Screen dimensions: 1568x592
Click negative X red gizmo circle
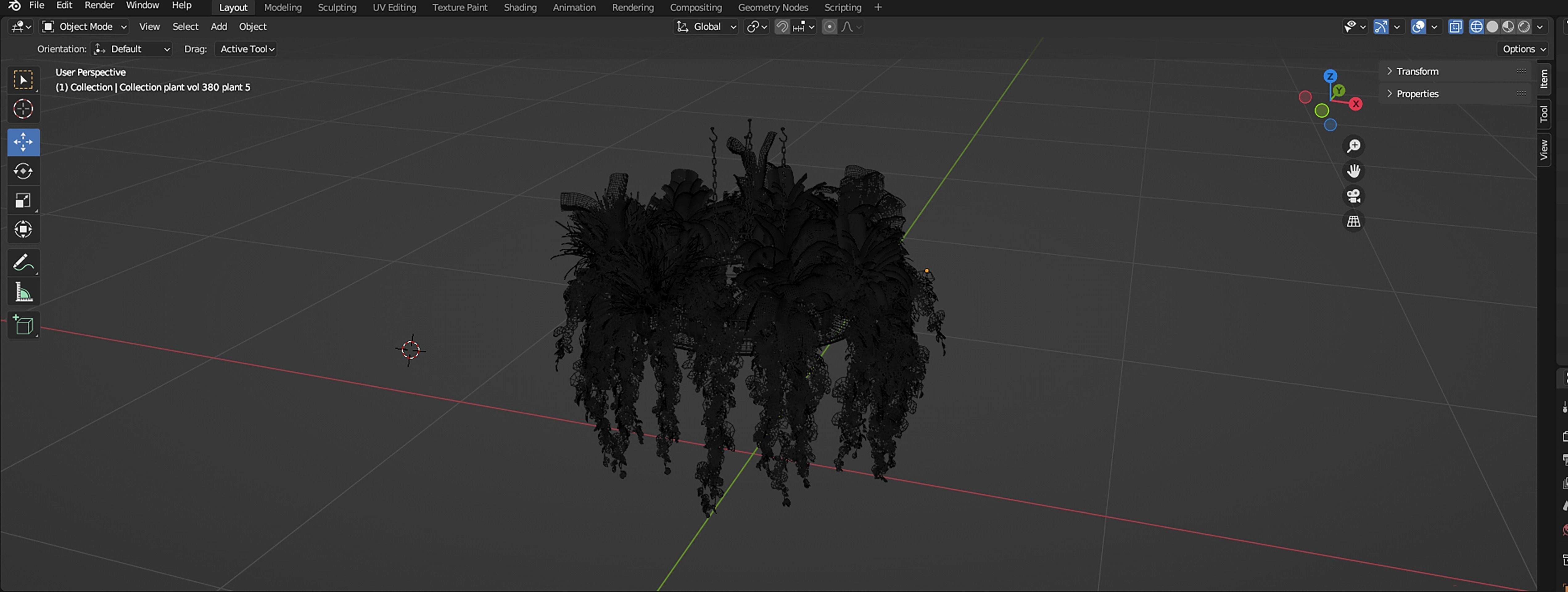point(1304,97)
